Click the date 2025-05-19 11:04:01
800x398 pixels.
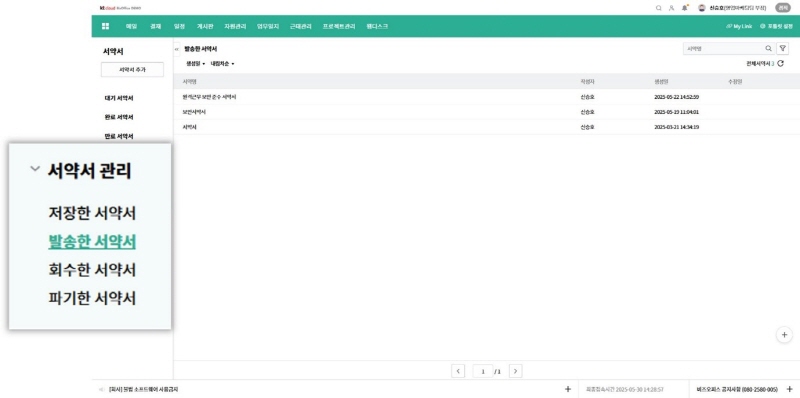(x=677, y=112)
